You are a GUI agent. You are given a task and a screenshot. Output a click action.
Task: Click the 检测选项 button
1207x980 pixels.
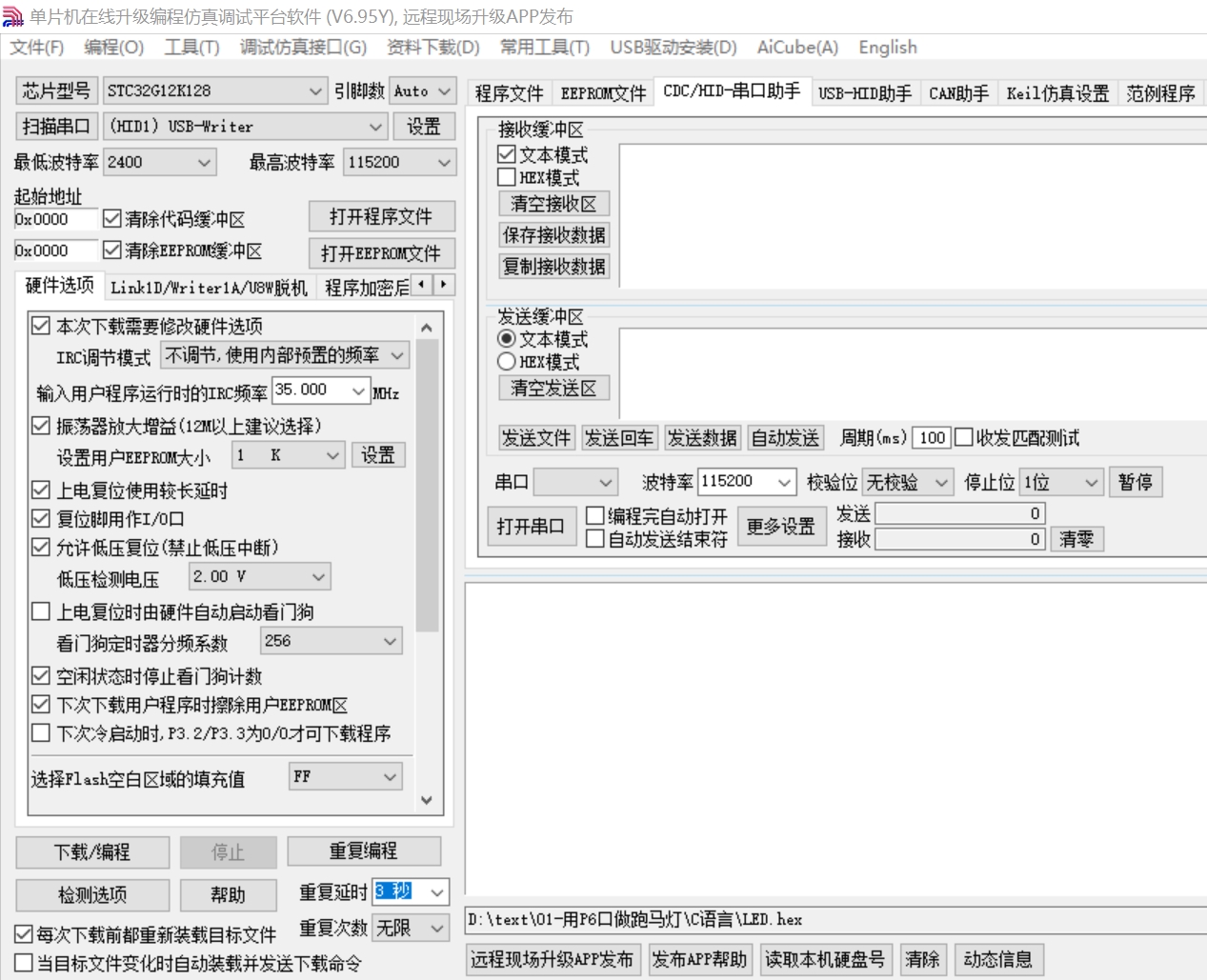tap(92, 895)
